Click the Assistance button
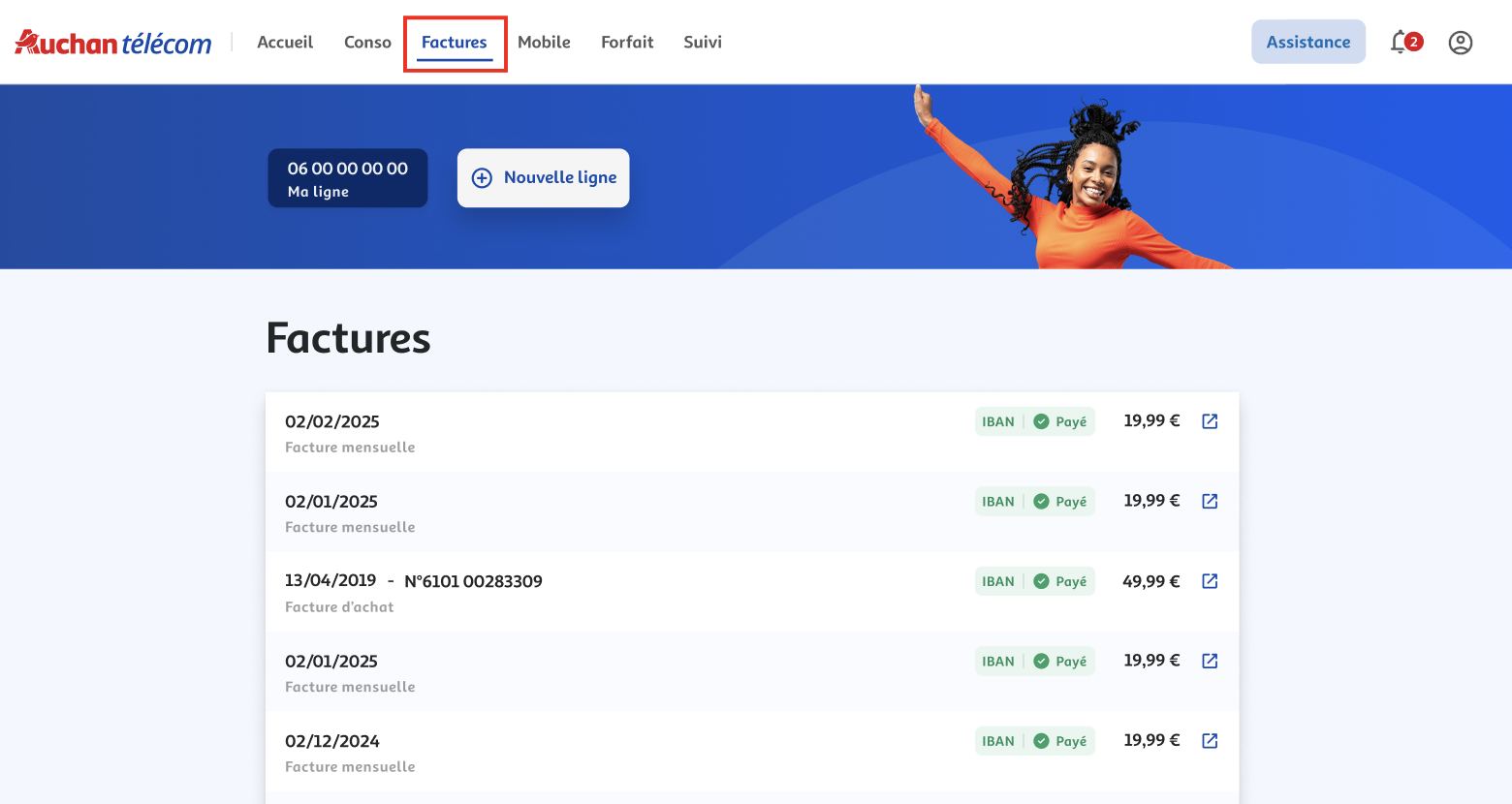 pyautogui.click(x=1307, y=43)
